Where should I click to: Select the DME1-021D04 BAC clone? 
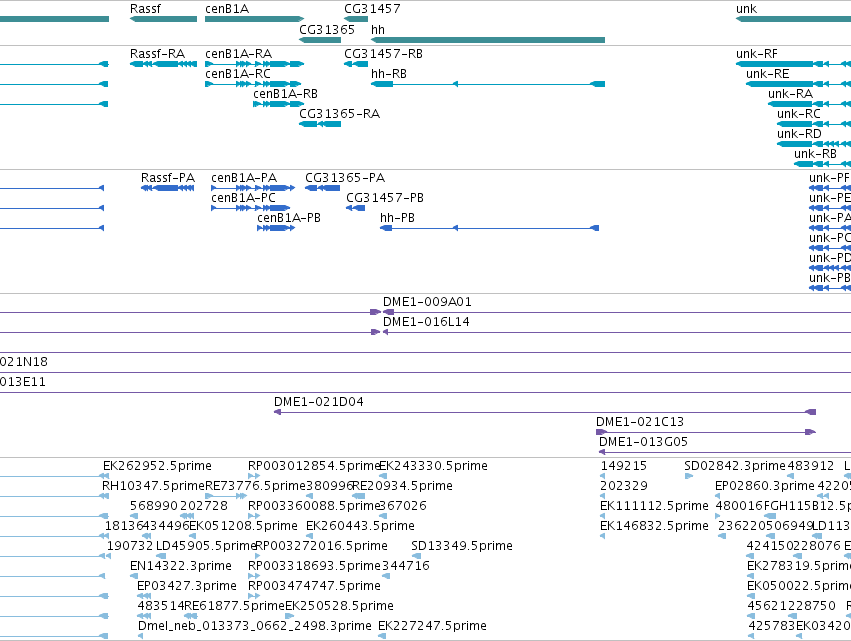(545, 412)
